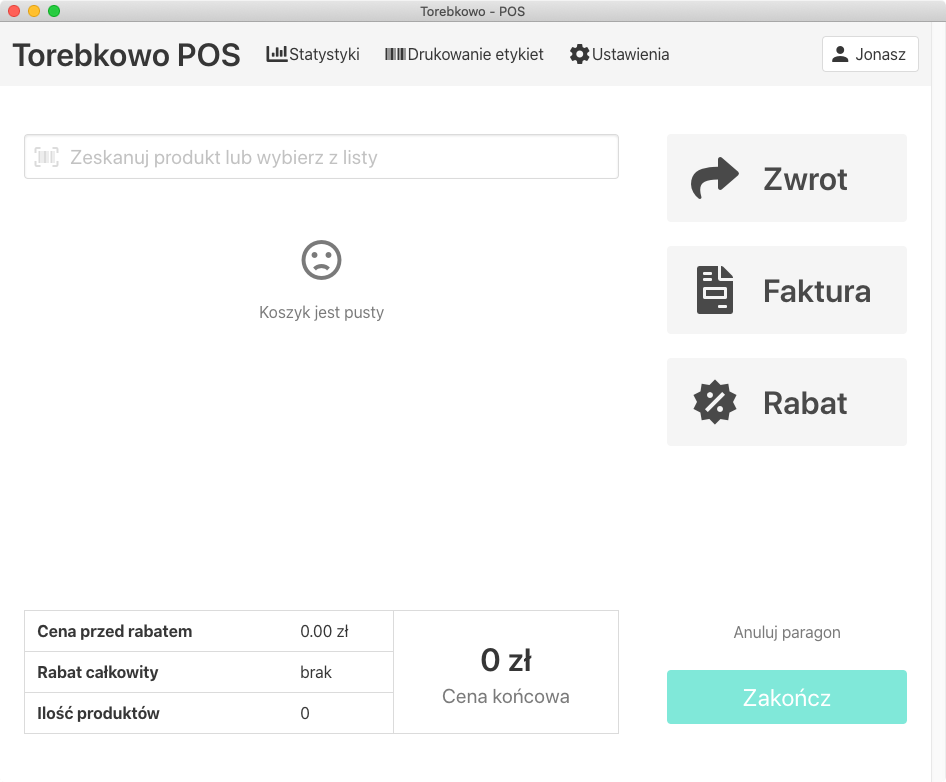
Task: Click the Rabat percent badge icon
Action: pyautogui.click(x=715, y=403)
